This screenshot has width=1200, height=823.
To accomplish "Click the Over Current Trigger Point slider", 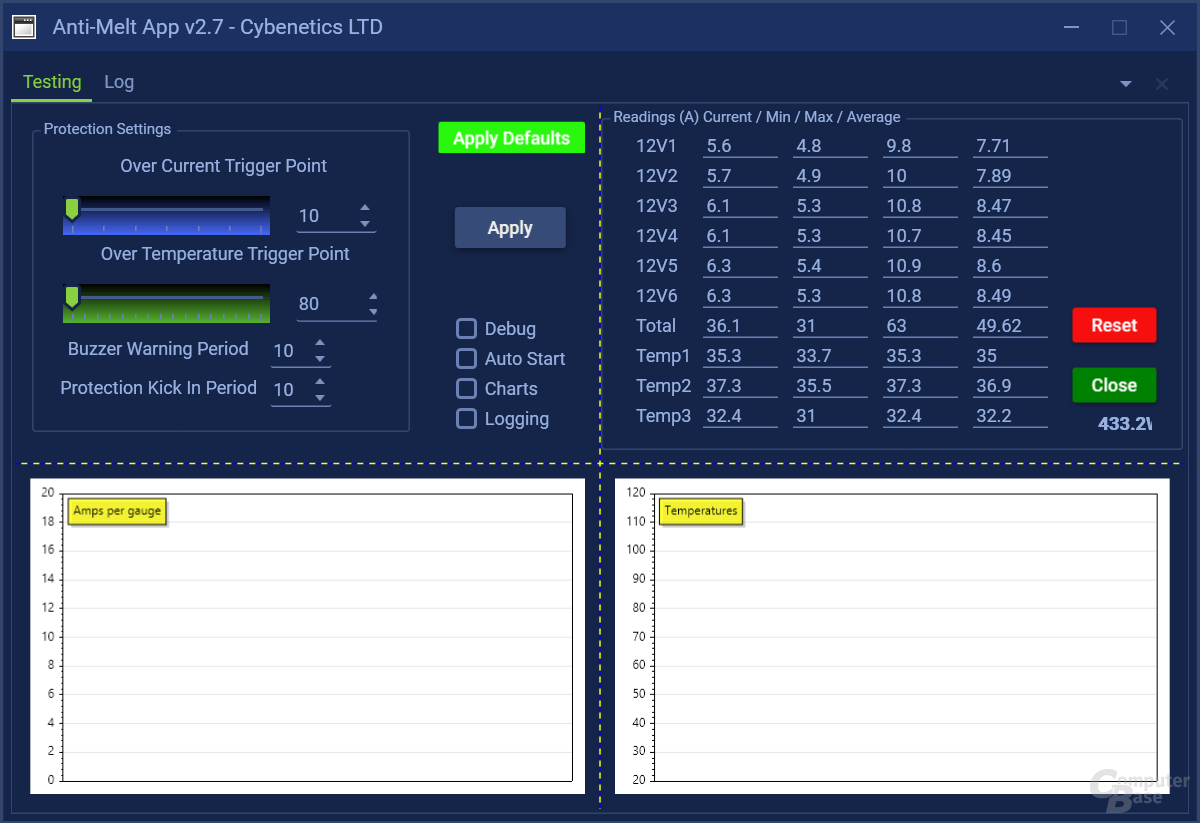I will pos(166,215).
